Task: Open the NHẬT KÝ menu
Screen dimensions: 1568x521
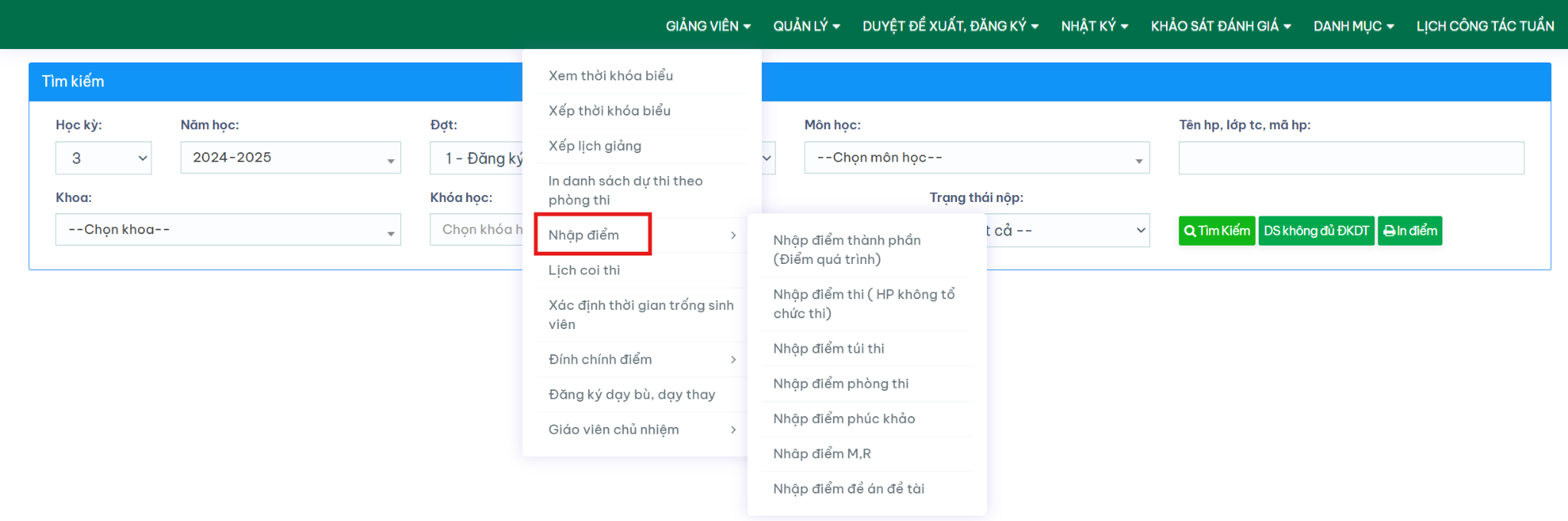Action: [1094, 26]
